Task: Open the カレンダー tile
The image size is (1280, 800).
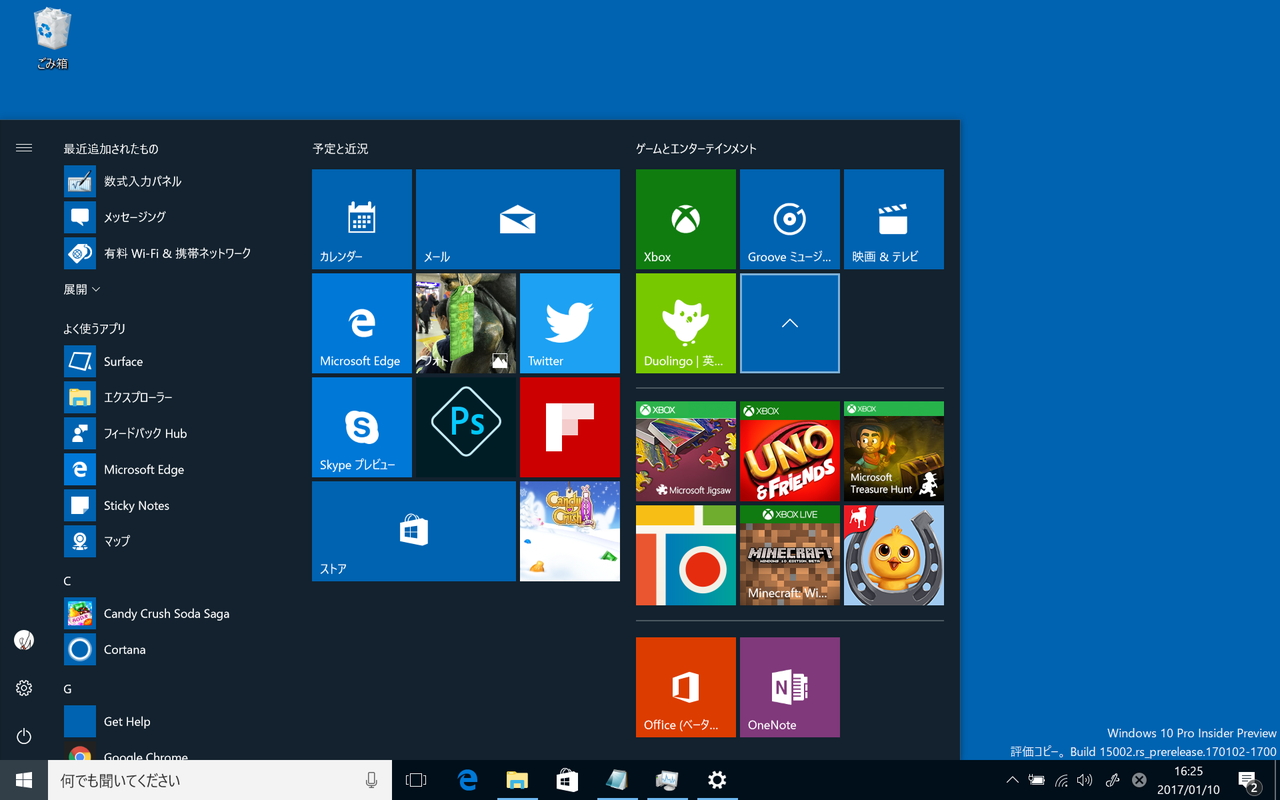Action: point(362,219)
